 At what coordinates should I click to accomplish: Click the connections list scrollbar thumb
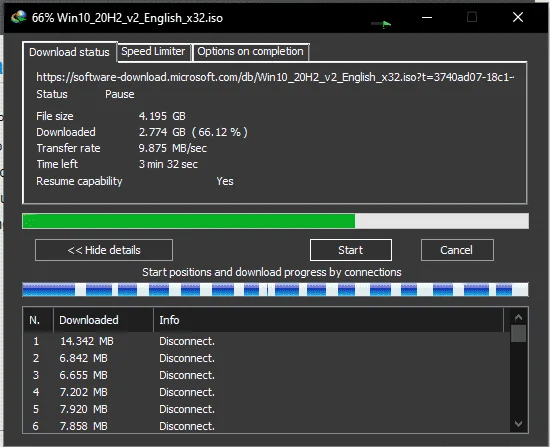point(518,334)
